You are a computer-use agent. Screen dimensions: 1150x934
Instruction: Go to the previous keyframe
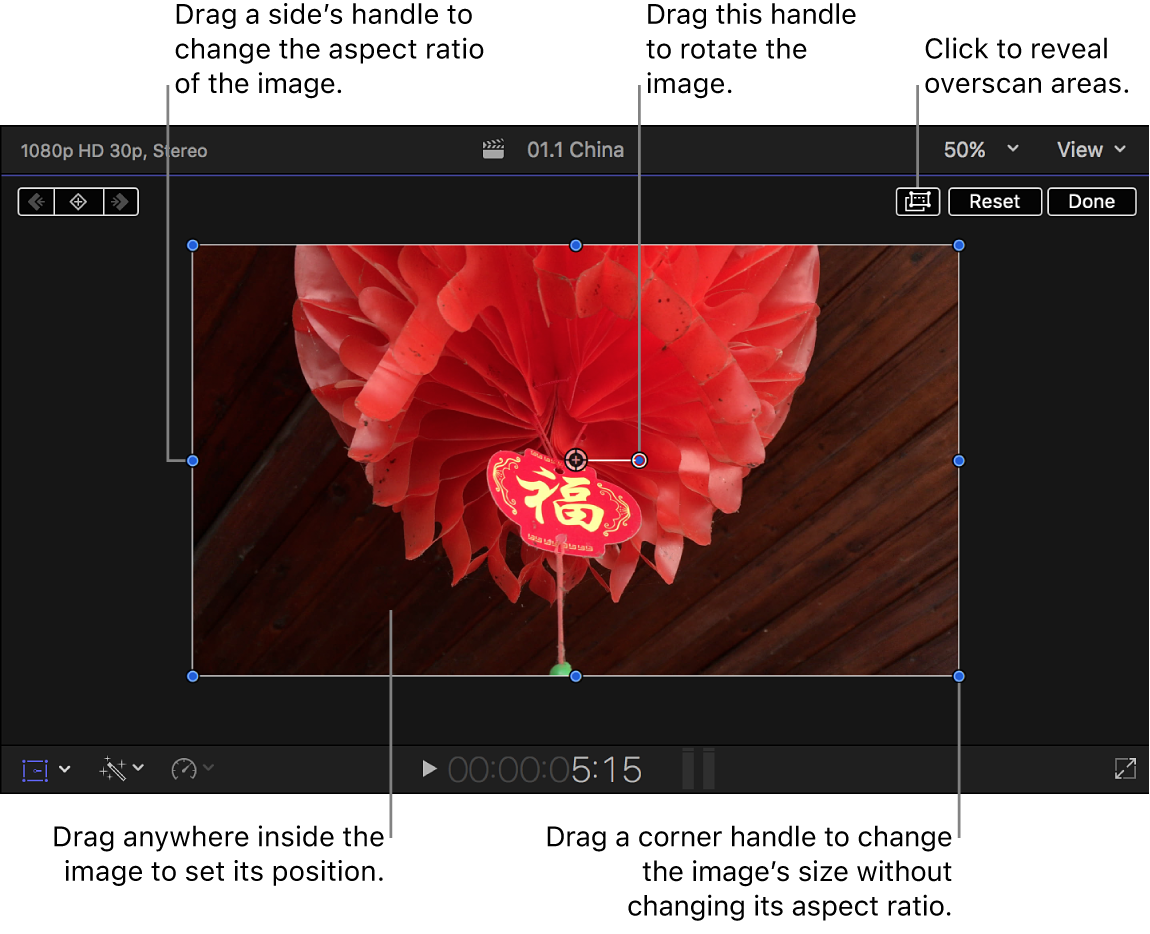click(36, 201)
